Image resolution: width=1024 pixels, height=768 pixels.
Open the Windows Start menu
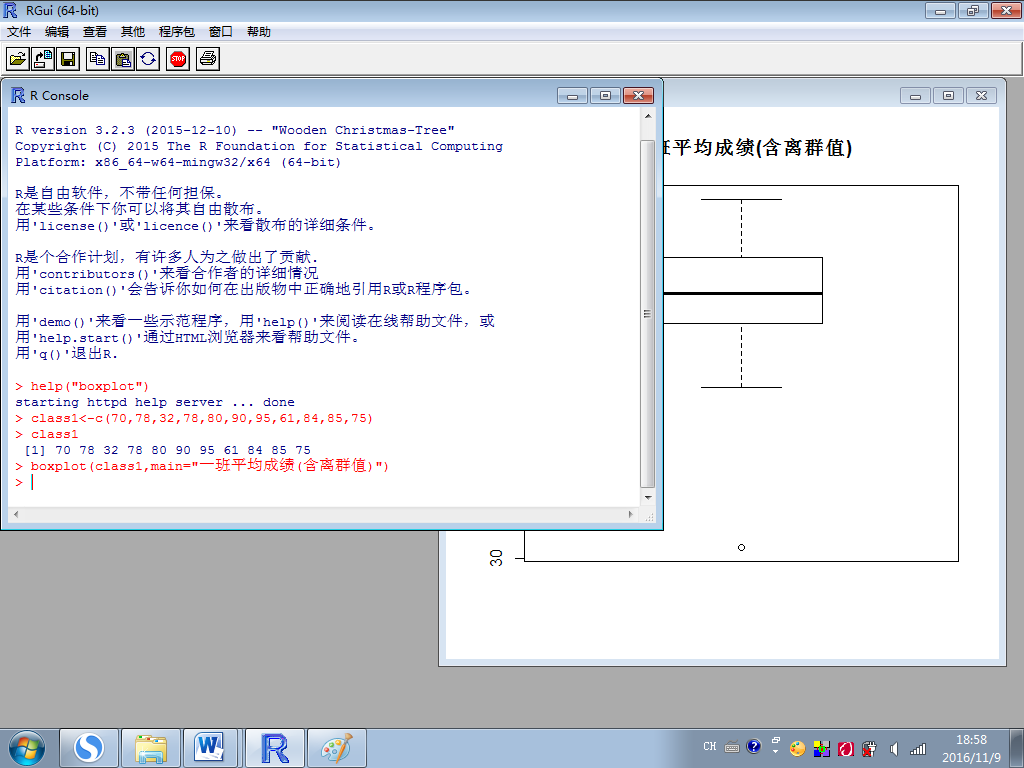[27, 748]
